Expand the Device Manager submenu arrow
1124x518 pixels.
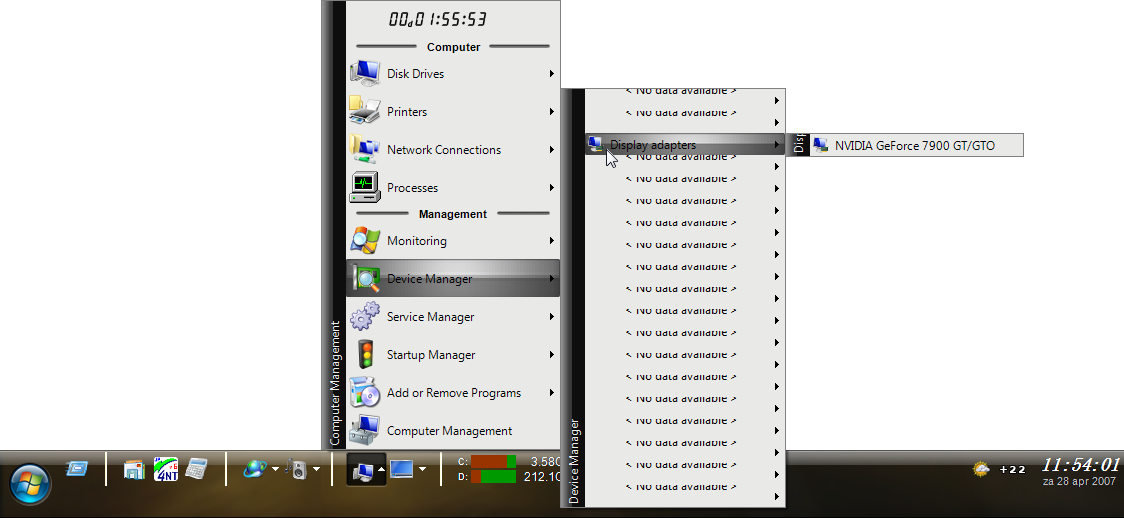pyautogui.click(x=551, y=279)
